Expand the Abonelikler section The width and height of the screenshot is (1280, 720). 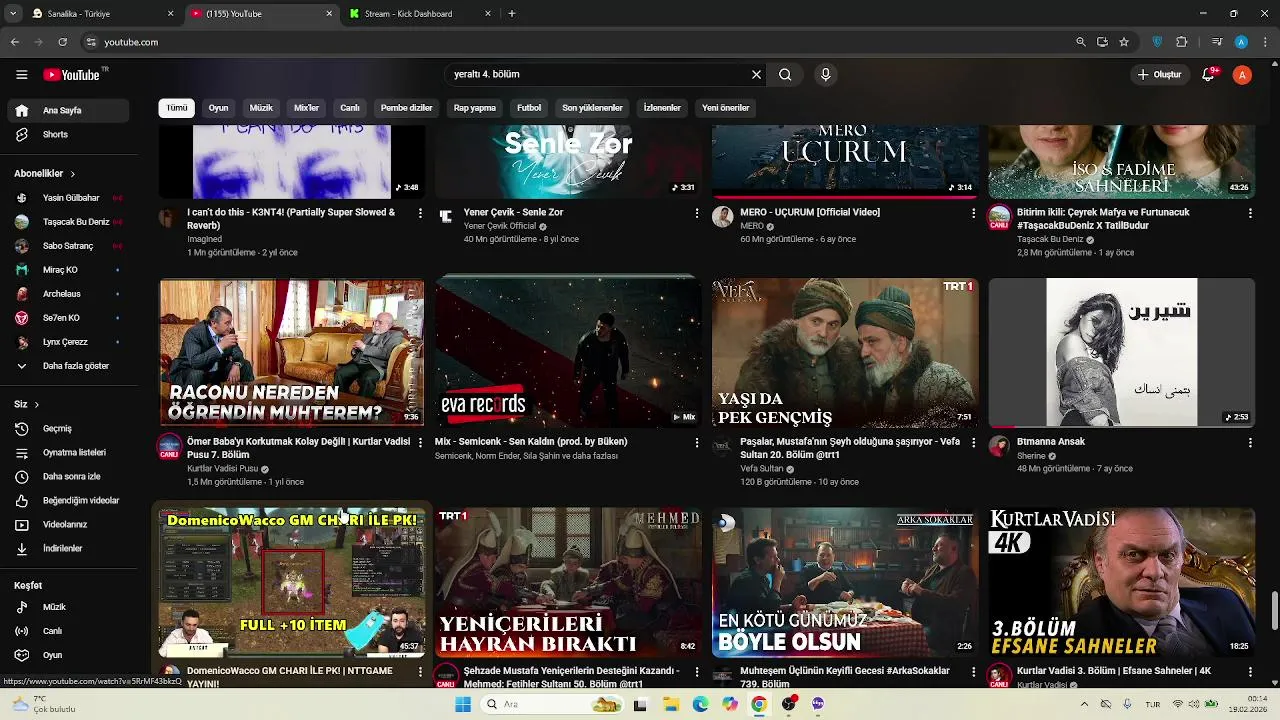click(x=44, y=173)
